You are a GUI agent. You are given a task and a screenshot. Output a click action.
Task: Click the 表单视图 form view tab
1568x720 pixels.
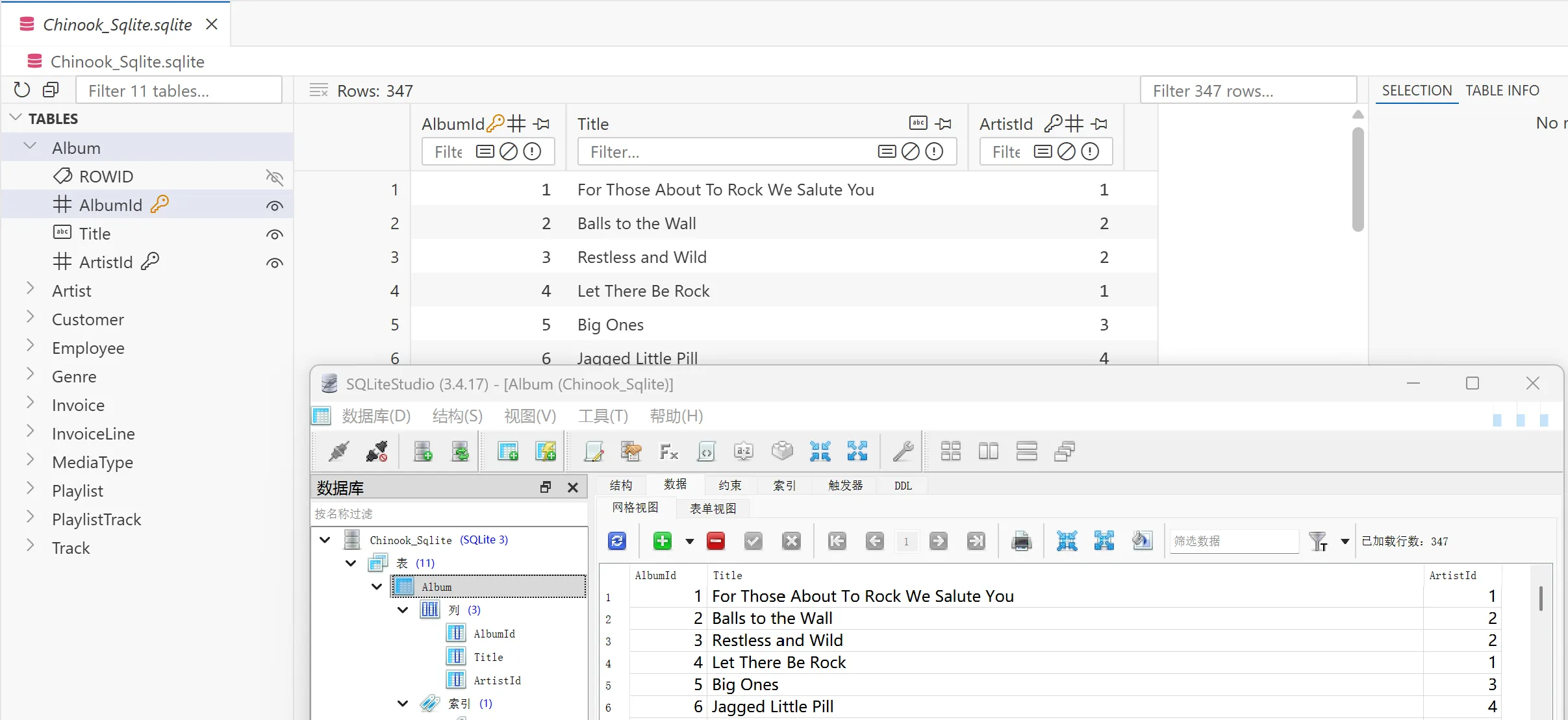coord(713,508)
